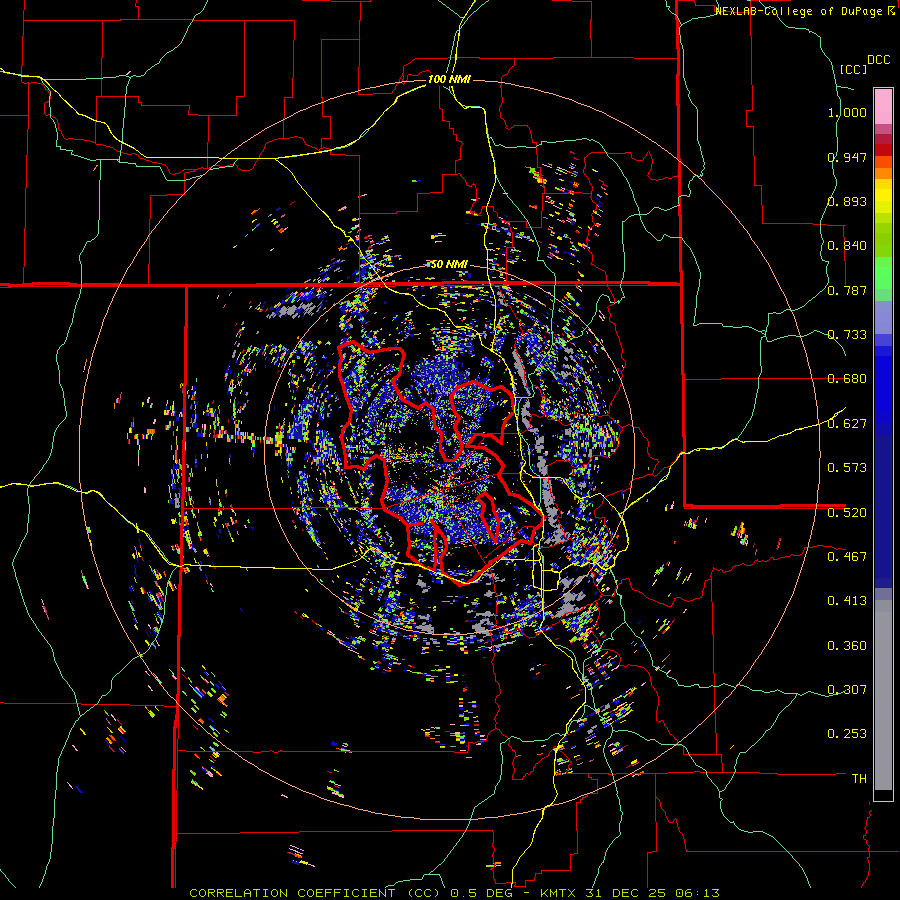Pick the bright green color bar segment
Screen dimensions: 900x900
pos(883,273)
